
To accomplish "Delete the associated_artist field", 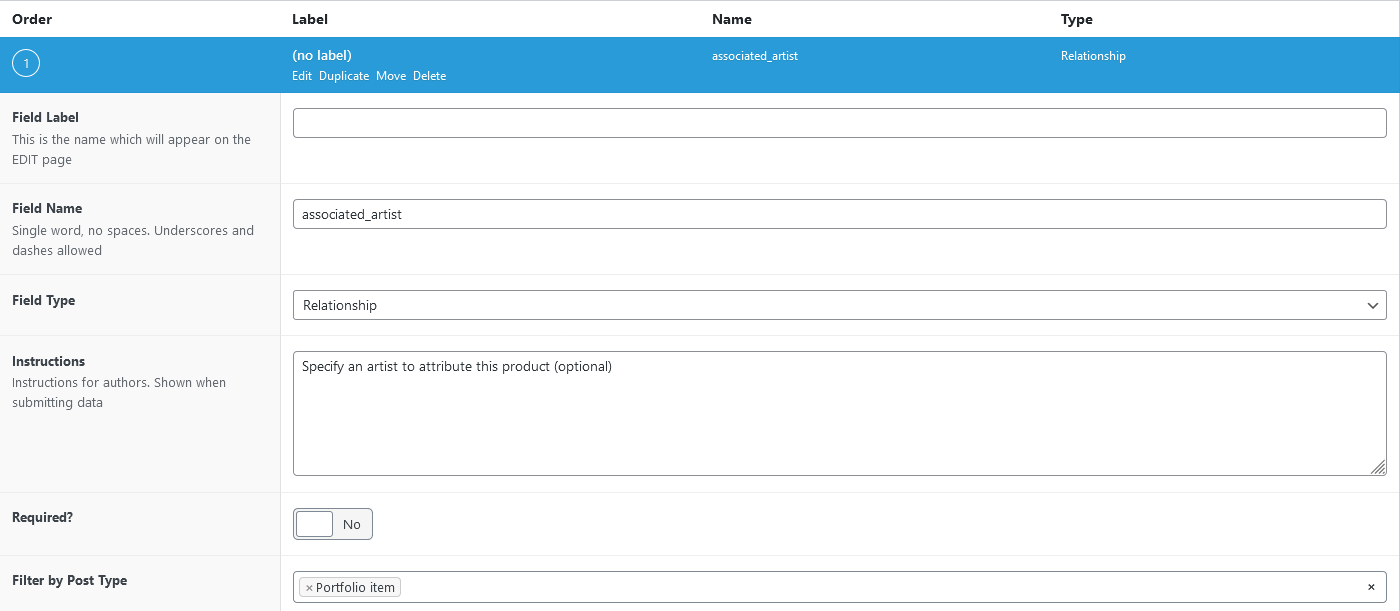I will tap(429, 75).
